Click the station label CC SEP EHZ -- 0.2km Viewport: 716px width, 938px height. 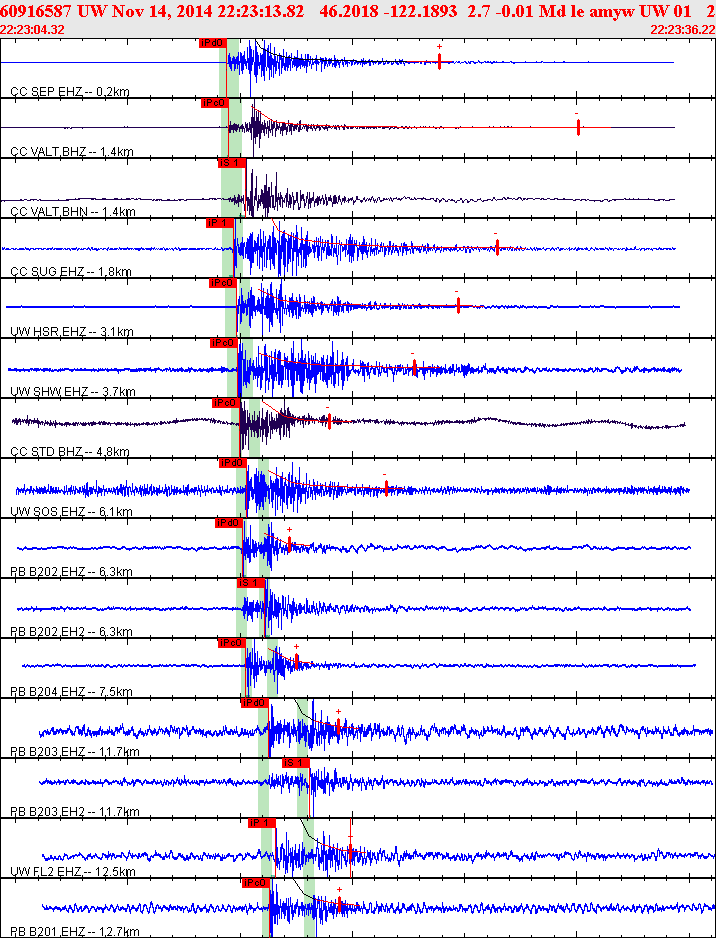pos(71,92)
